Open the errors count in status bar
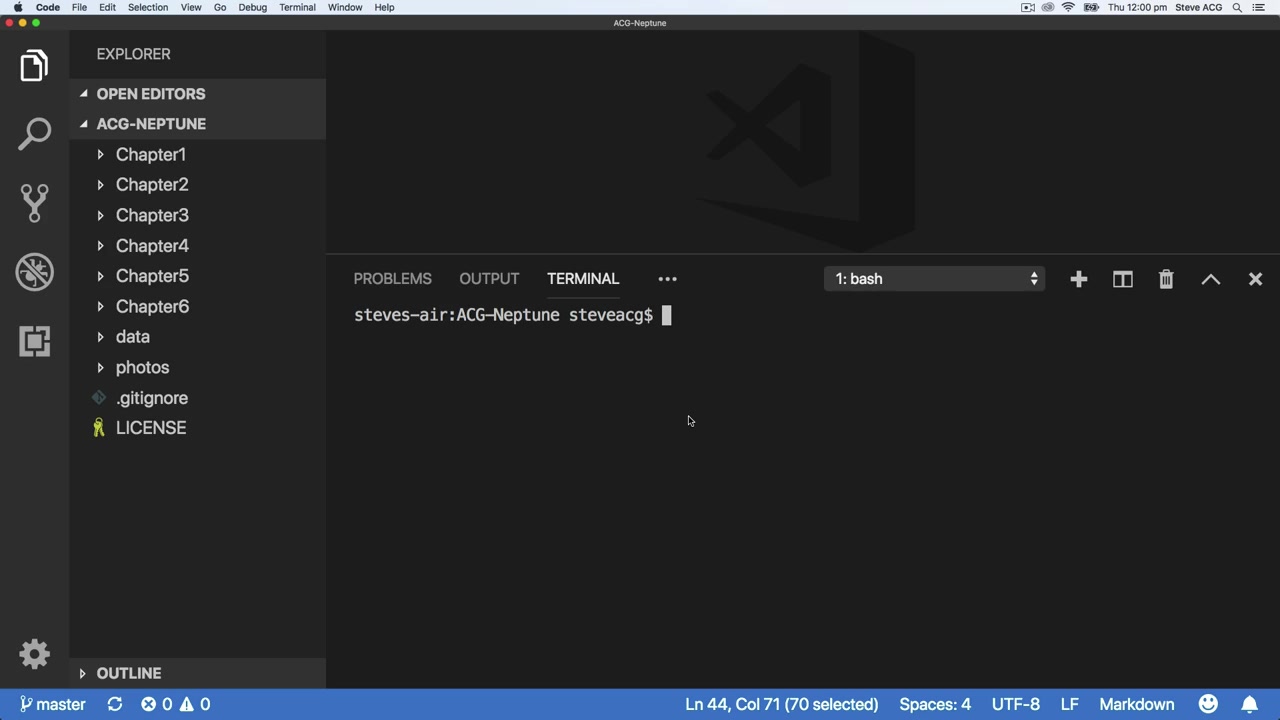The image size is (1280, 720). coord(156,704)
